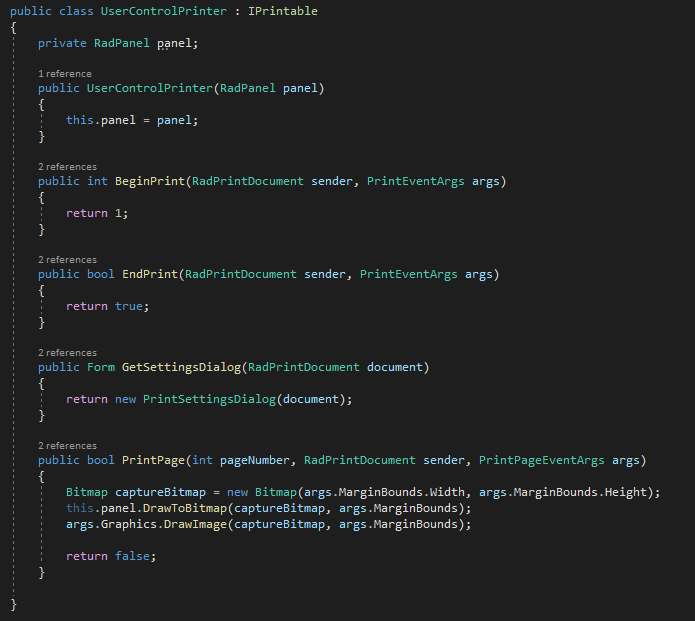Viewport: 695px width, 621px height.
Task: Open '2 references' CodeLens above BeginPrint
Action: (67, 167)
